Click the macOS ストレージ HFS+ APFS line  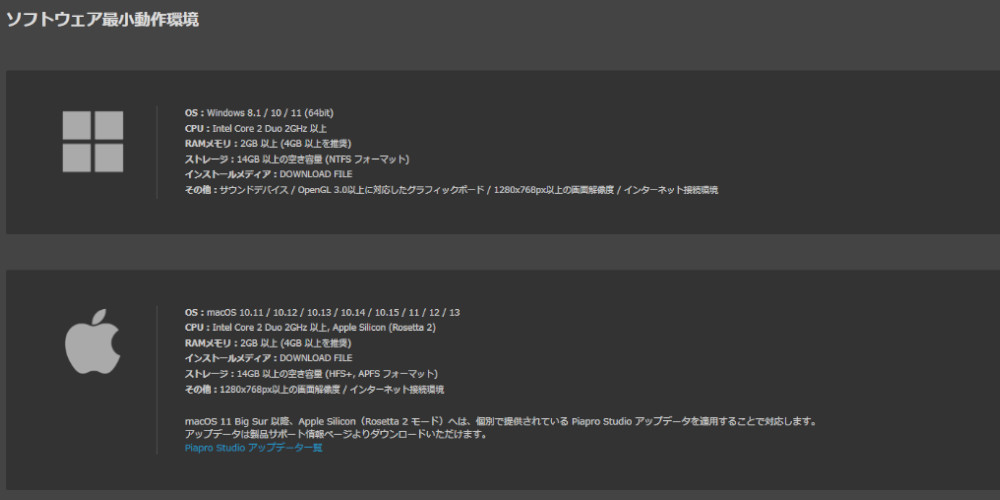(312, 374)
